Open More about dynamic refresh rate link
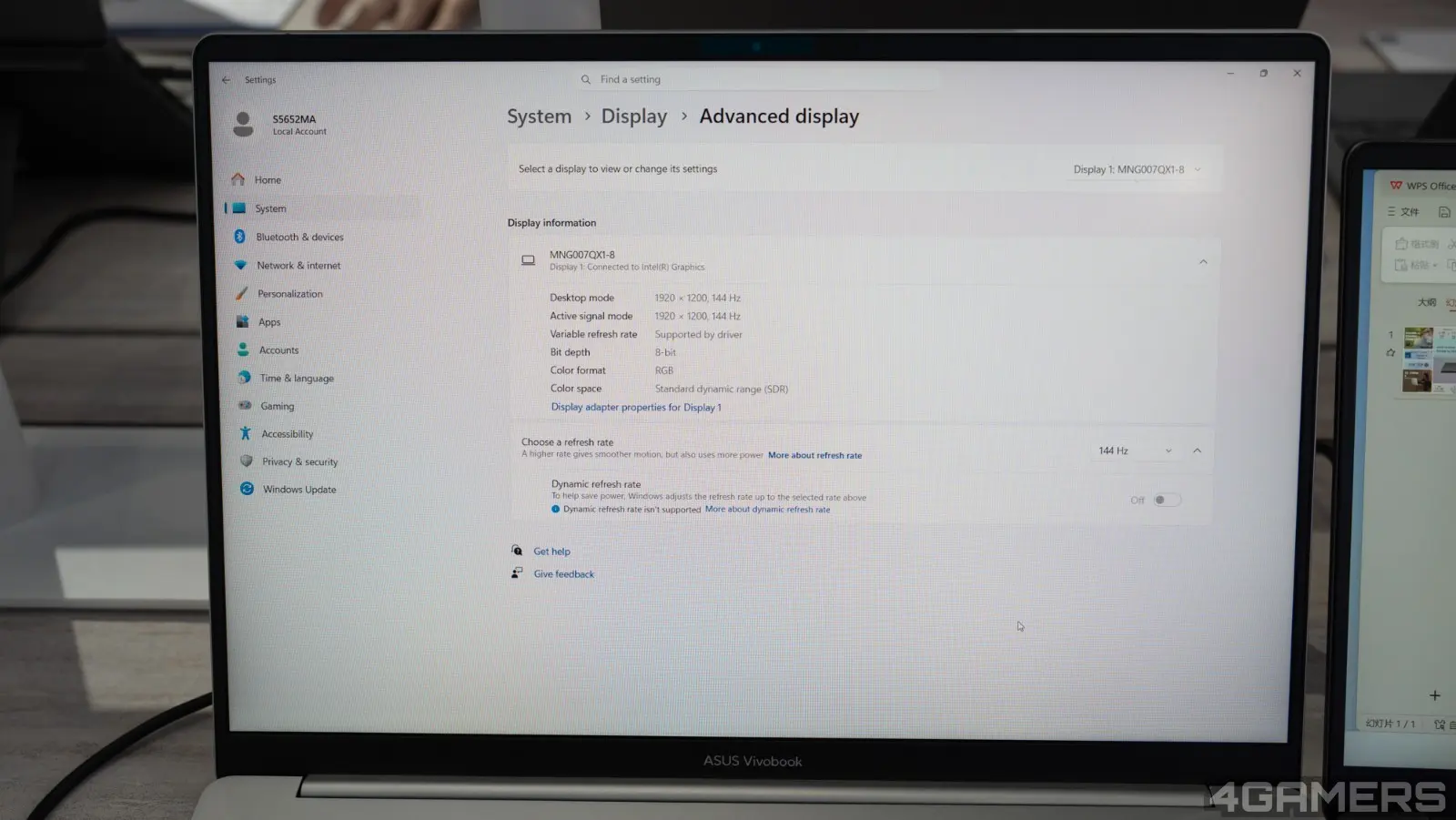 767,510
